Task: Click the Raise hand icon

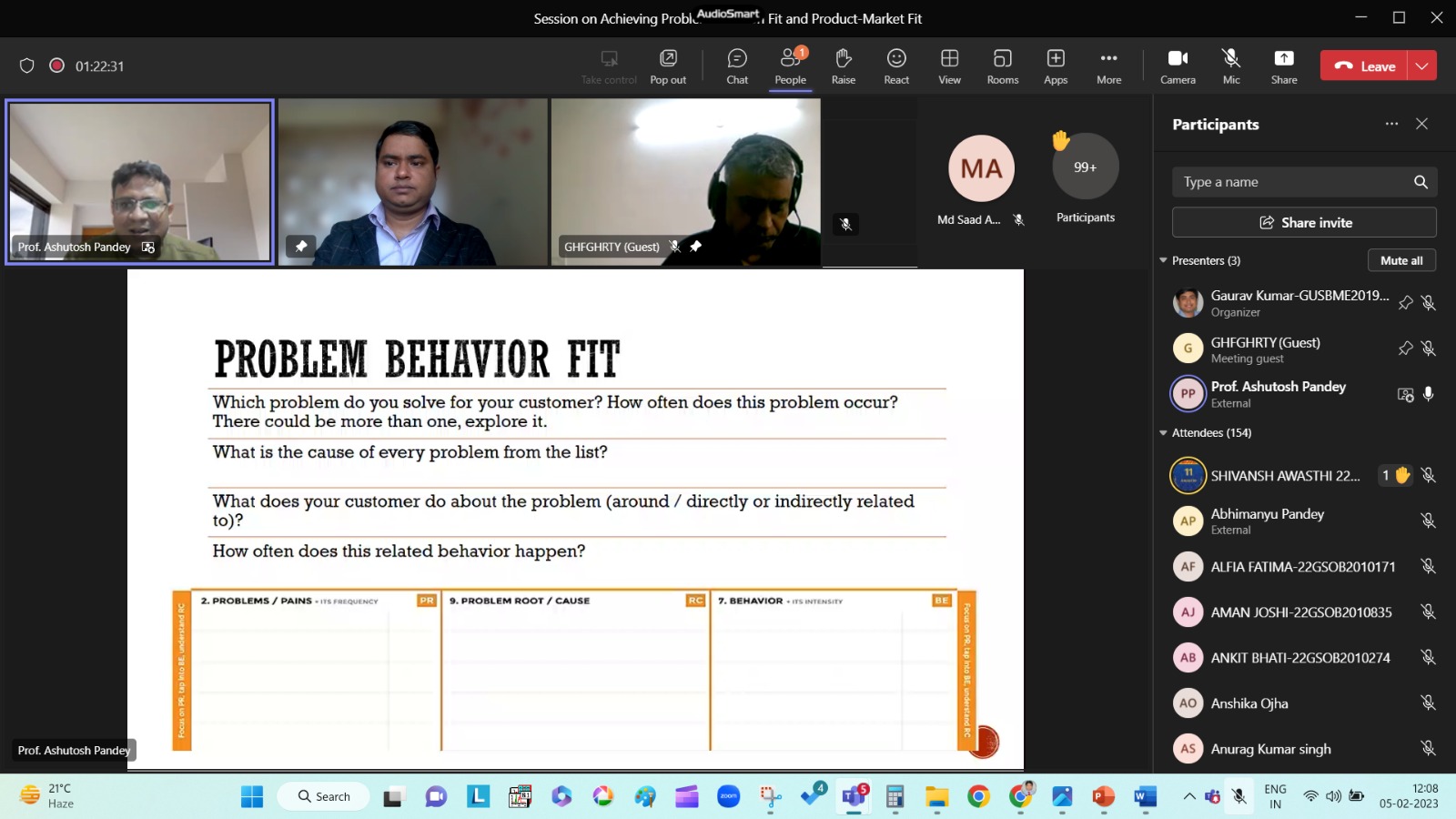Action: tap(843, 66)
